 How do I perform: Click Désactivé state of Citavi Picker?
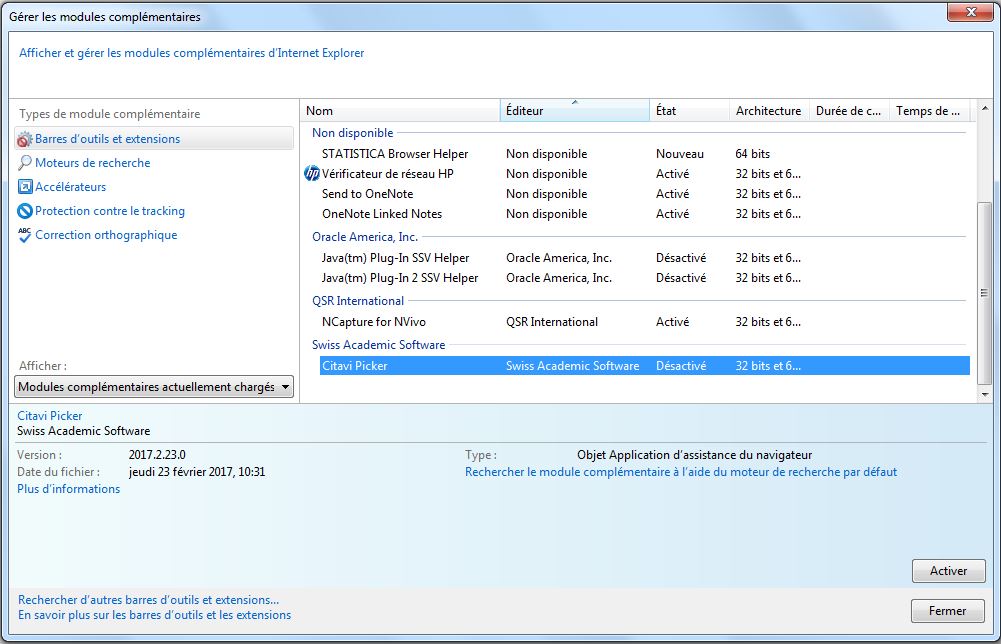(x=681, y=366)
